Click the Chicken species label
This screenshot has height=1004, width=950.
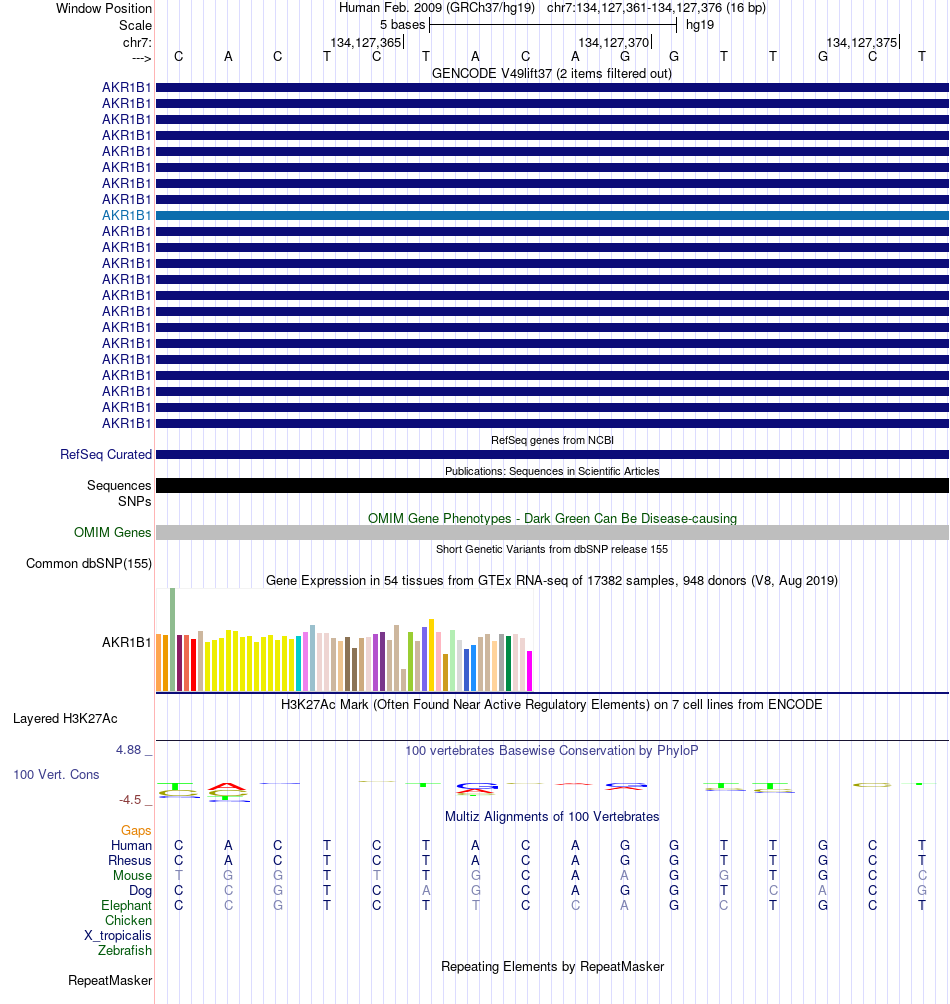click(129, 921)
